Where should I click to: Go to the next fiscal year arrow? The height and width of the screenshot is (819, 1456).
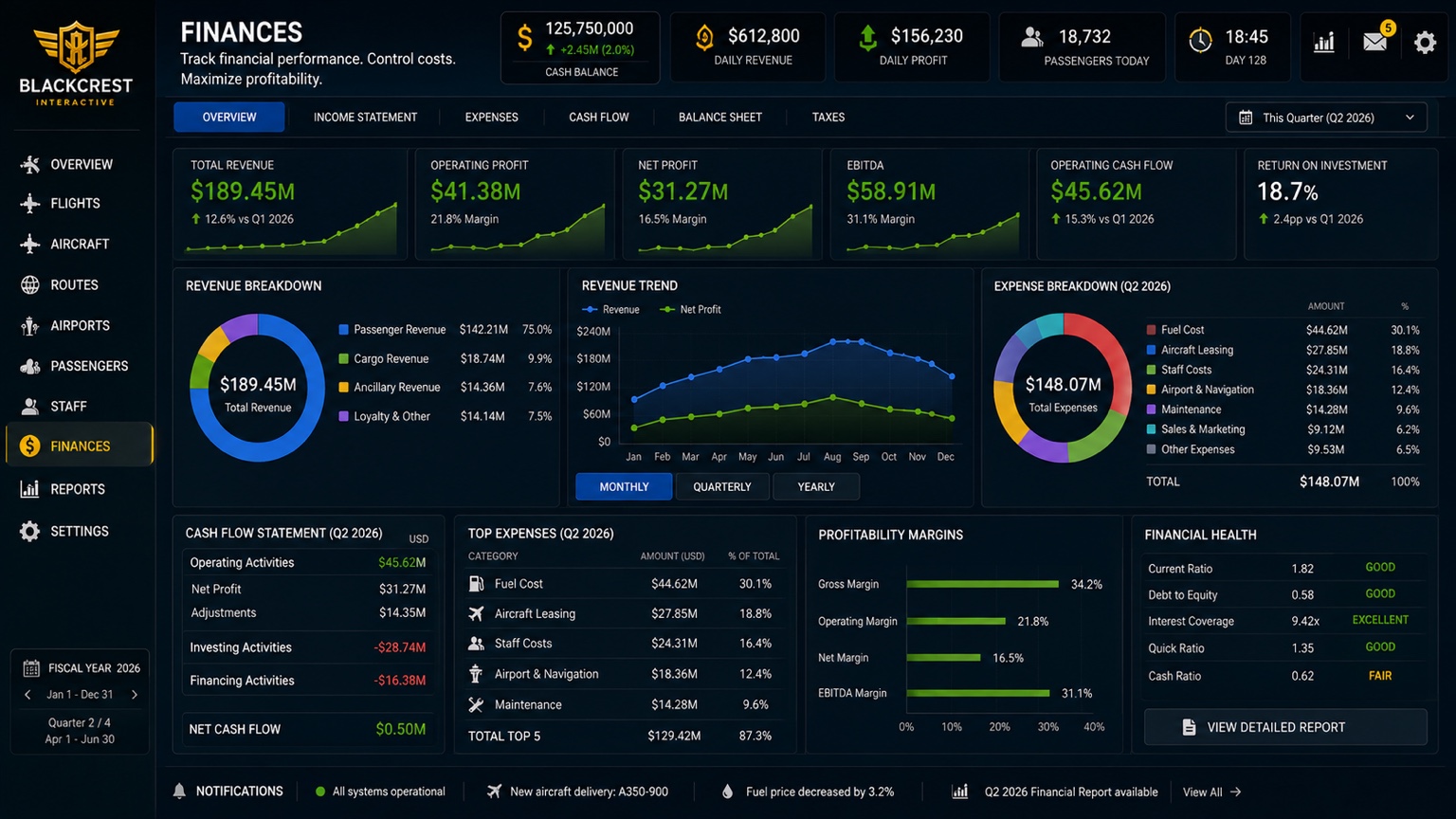[134, 695]
